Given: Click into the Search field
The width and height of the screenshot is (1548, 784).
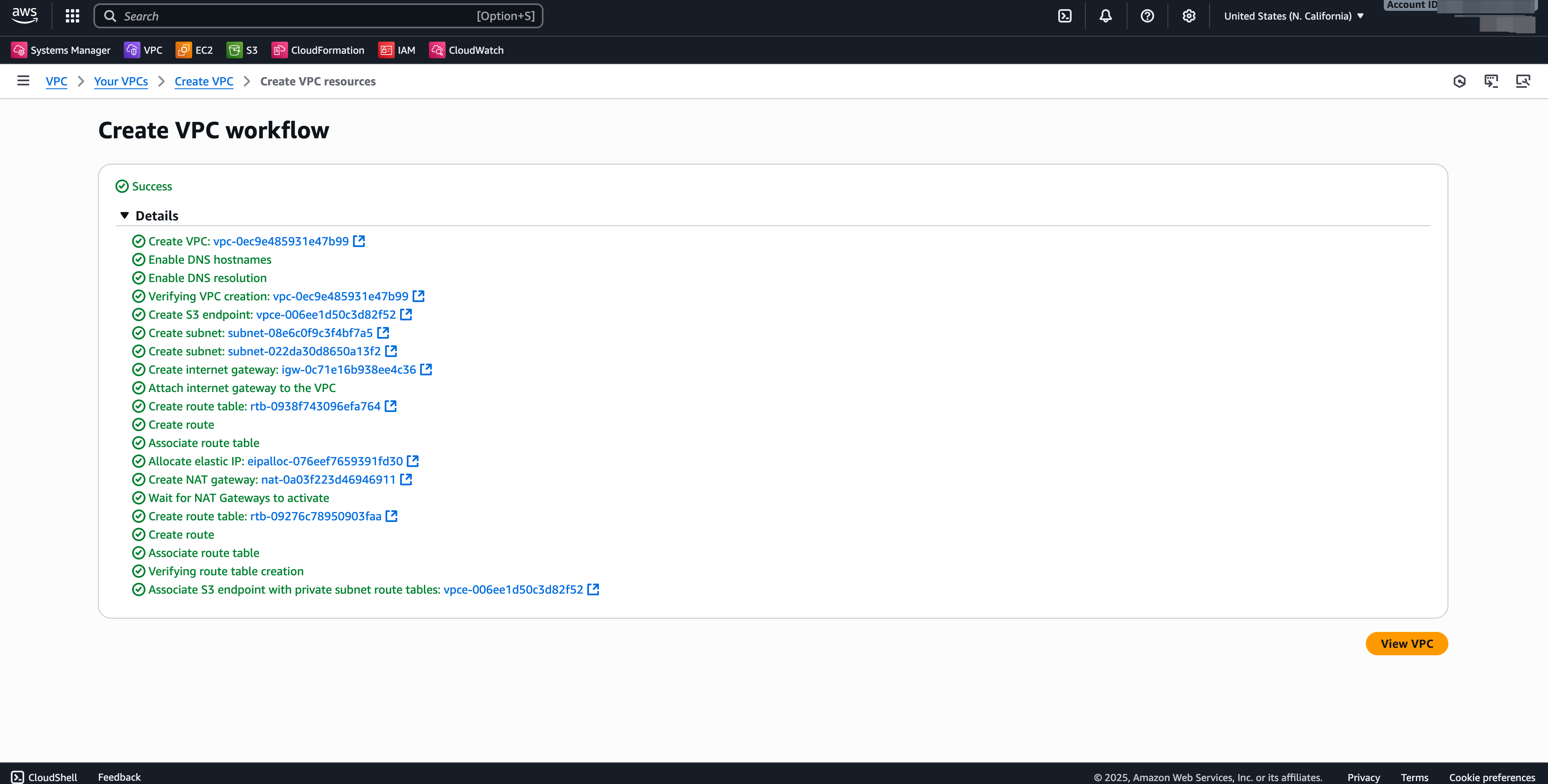Looking at the screenshot, I should (x=301, y=16).
